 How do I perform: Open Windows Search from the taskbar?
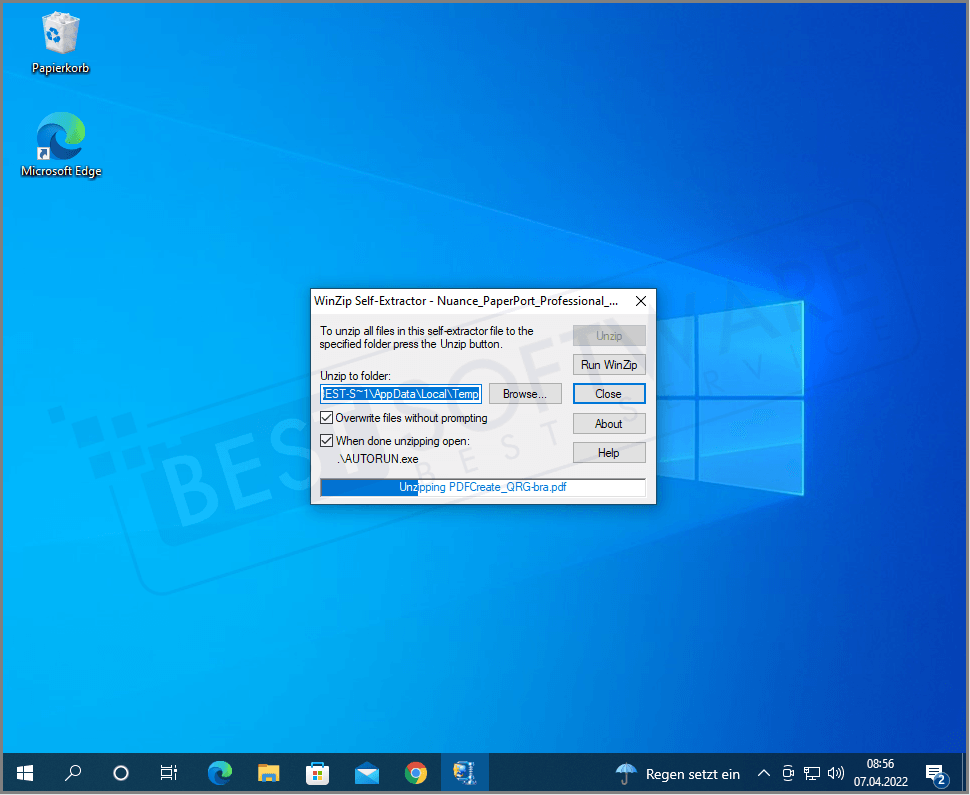pos(72,772)
